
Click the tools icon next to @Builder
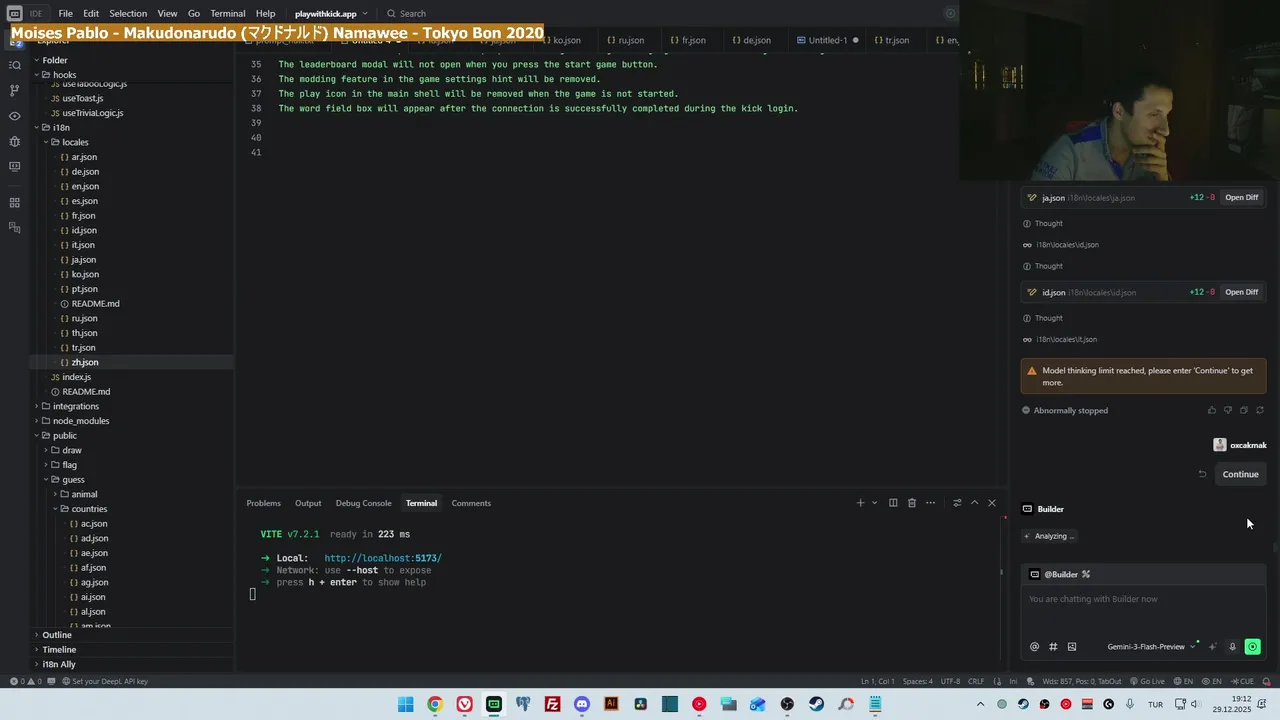click(1086, 574)
